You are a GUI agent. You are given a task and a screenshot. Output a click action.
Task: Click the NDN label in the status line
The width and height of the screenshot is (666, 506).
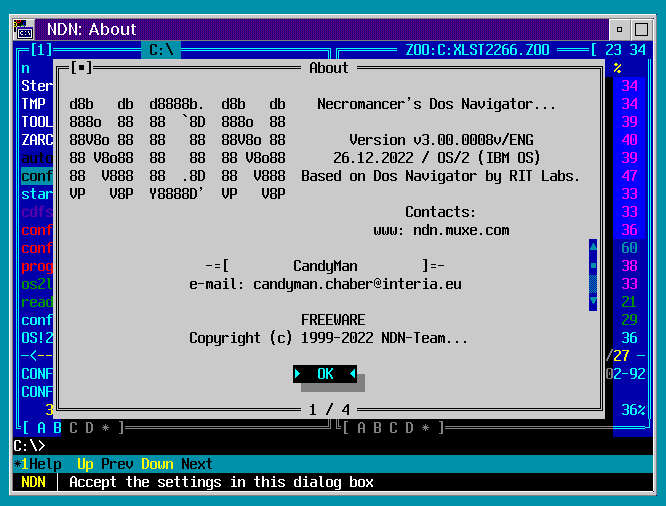(x=34, y=482)
